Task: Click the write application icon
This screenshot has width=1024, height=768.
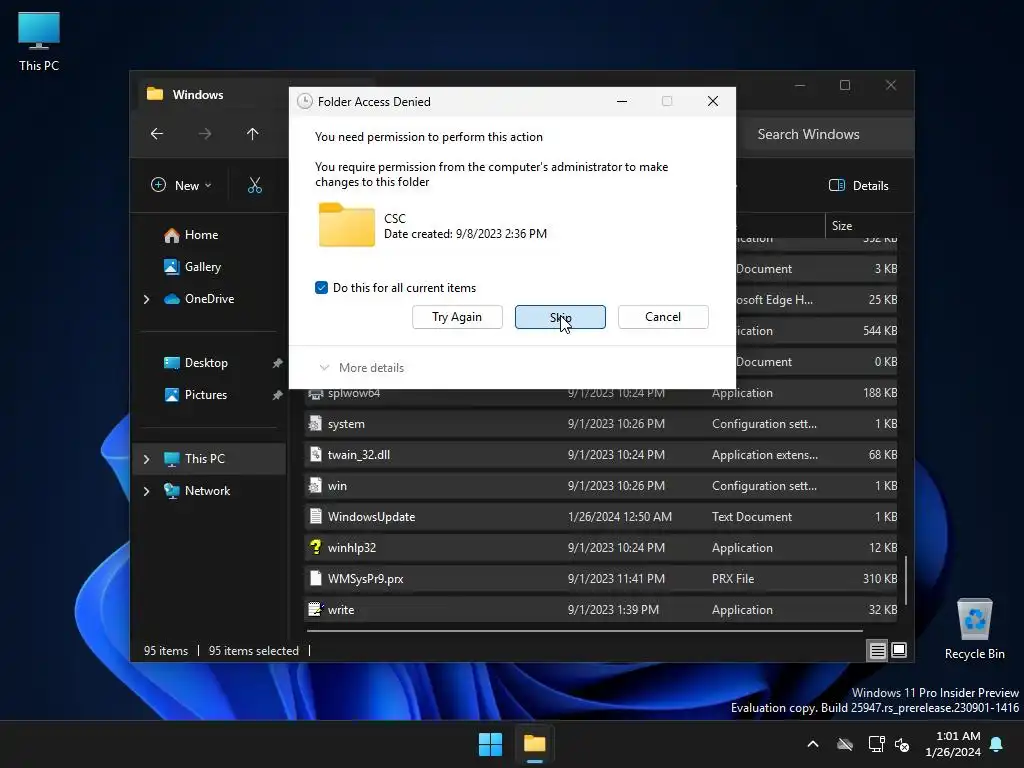Action: click(315, 609)
